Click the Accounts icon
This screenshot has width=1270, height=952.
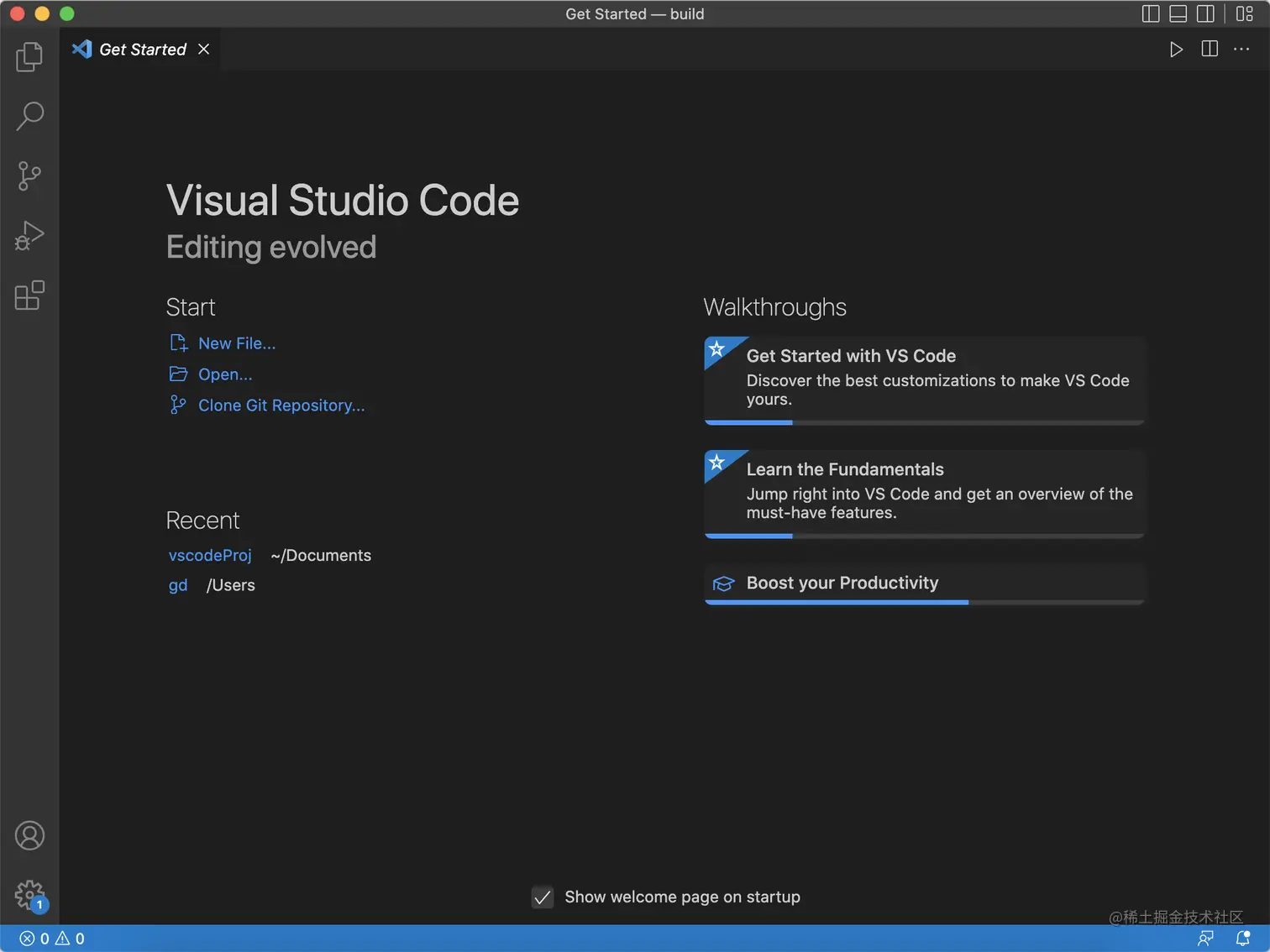[29, 835]
